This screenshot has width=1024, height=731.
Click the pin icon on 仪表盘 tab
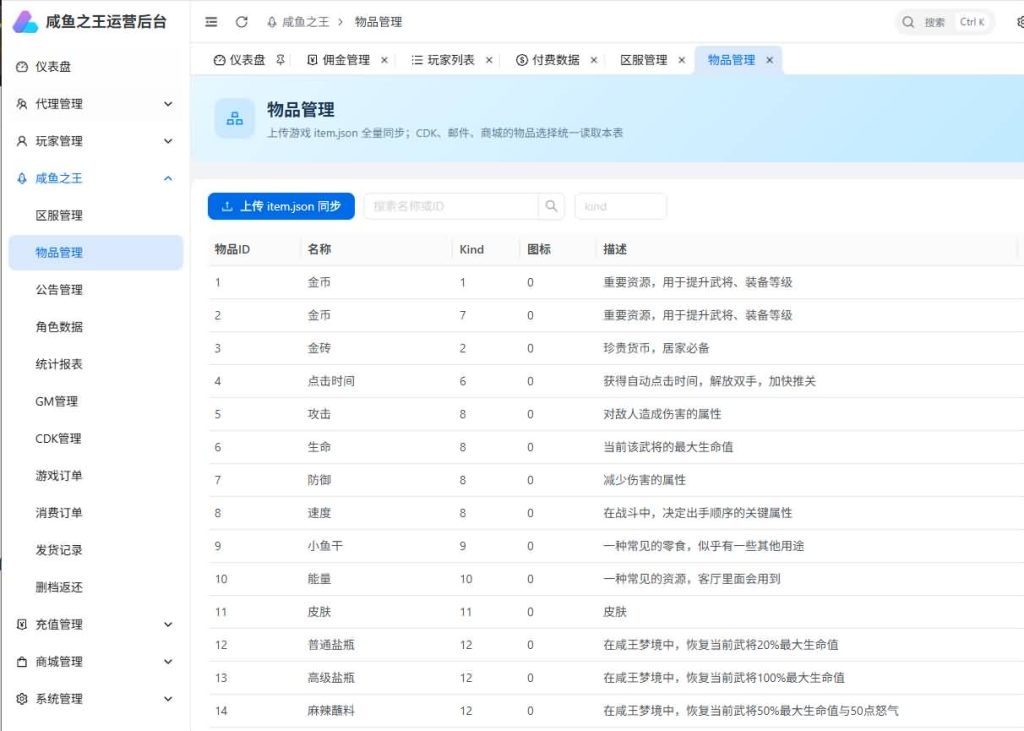click(x=280, y=59)
